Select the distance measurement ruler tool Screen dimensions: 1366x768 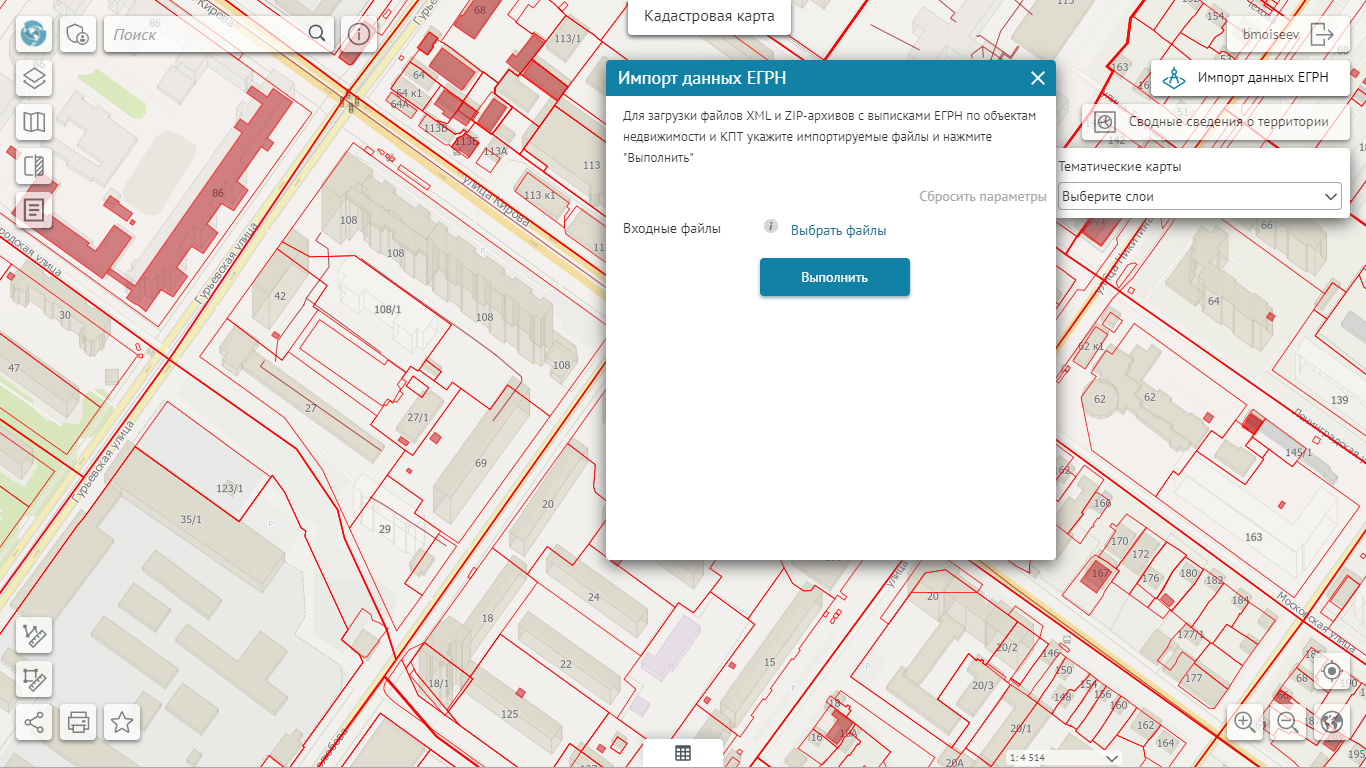click(x=34, y=634)
